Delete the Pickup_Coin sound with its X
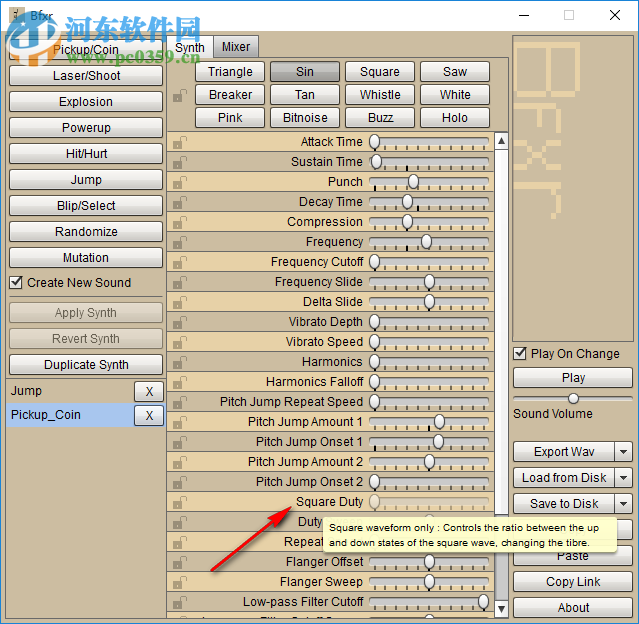The image size is (639, 624). click(x=149, y=415)
